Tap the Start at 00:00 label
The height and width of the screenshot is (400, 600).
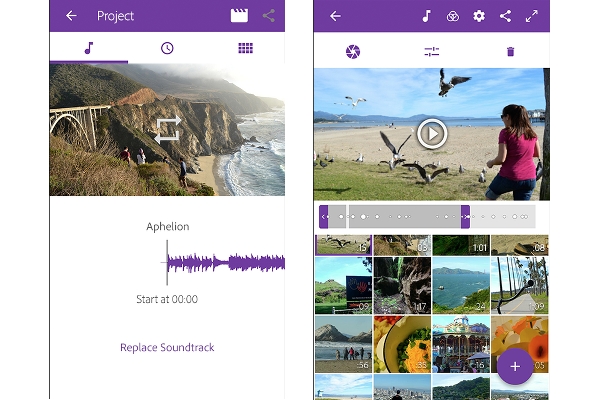tap(167, 299)
